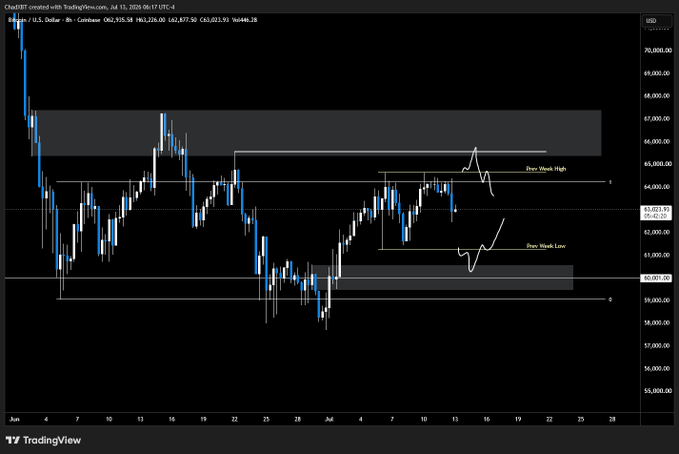
Task: Click the 'Jul' label on time axis
Action: [329, 419]
